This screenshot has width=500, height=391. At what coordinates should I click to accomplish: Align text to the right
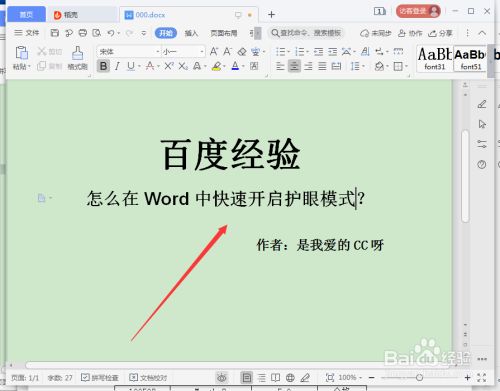click(308, 66)
